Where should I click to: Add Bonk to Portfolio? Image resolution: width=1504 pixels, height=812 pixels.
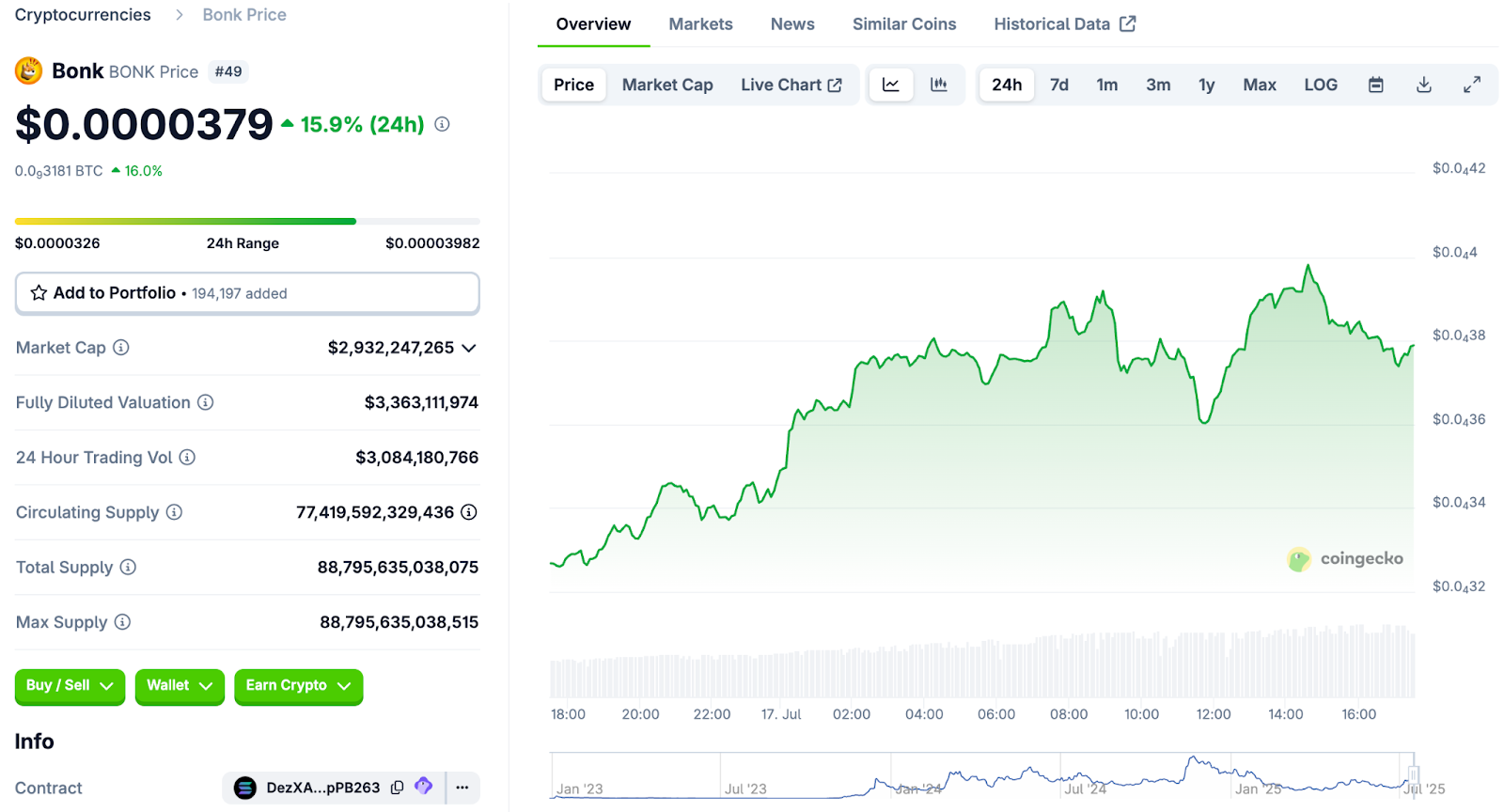click(247, 293)
